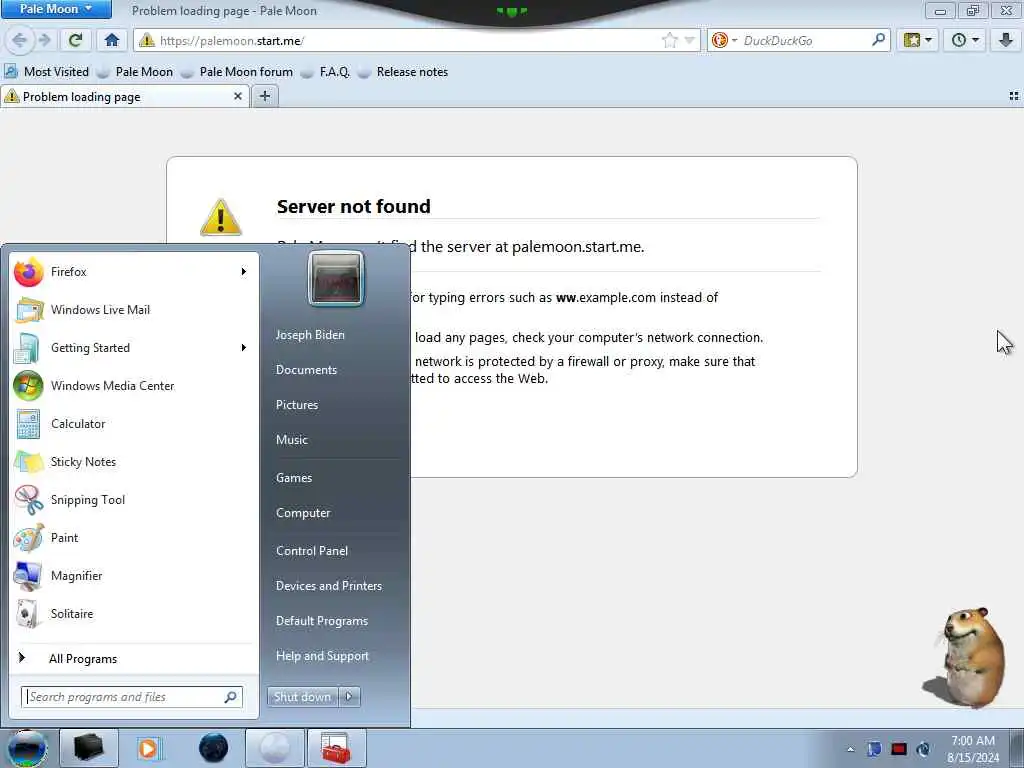Viewport: 1024px width, 768px height.
Task: Open a new tab with plus button
Action: [264, 96]
